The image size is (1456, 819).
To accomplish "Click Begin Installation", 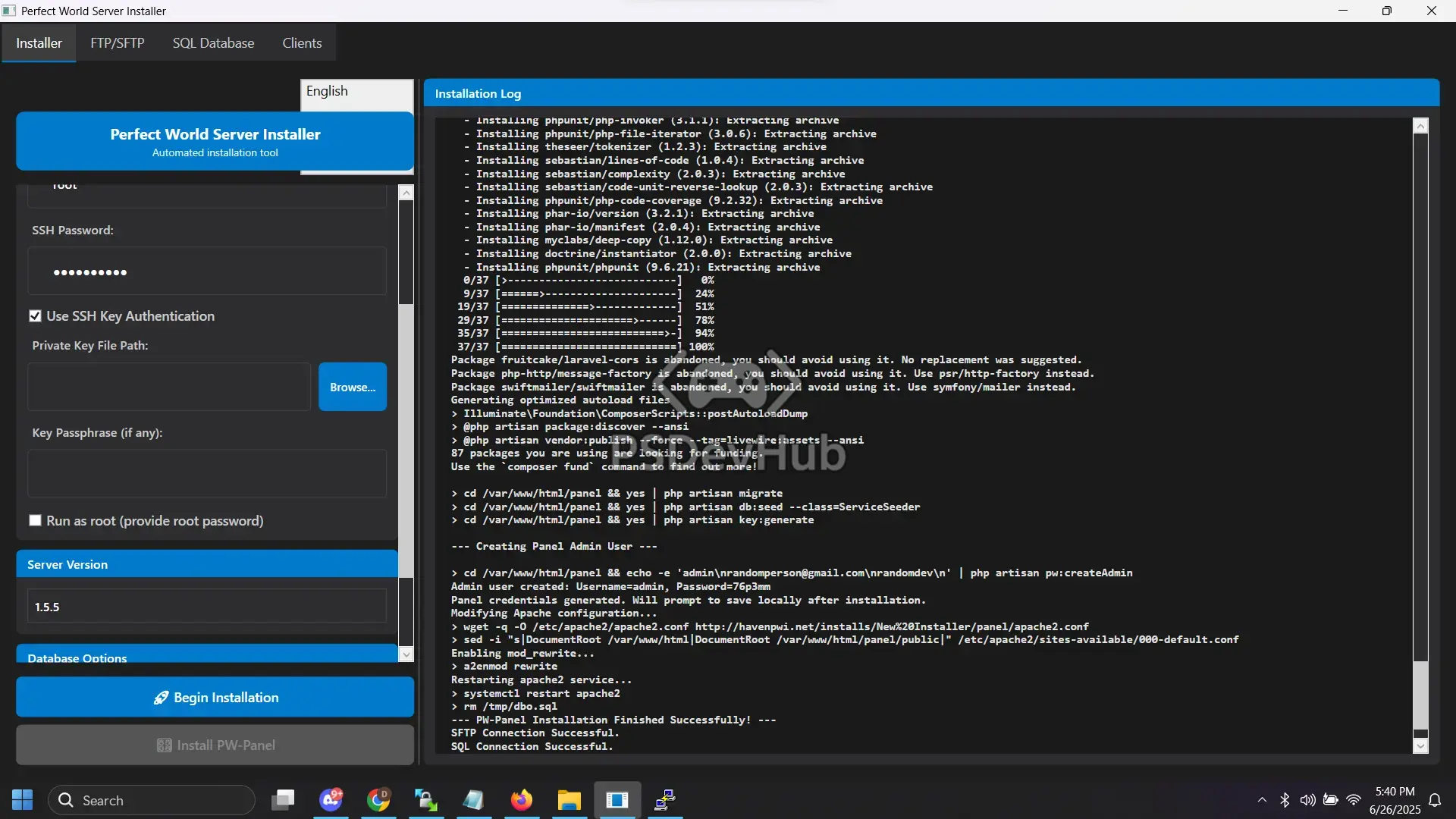I will pos(215,698).
